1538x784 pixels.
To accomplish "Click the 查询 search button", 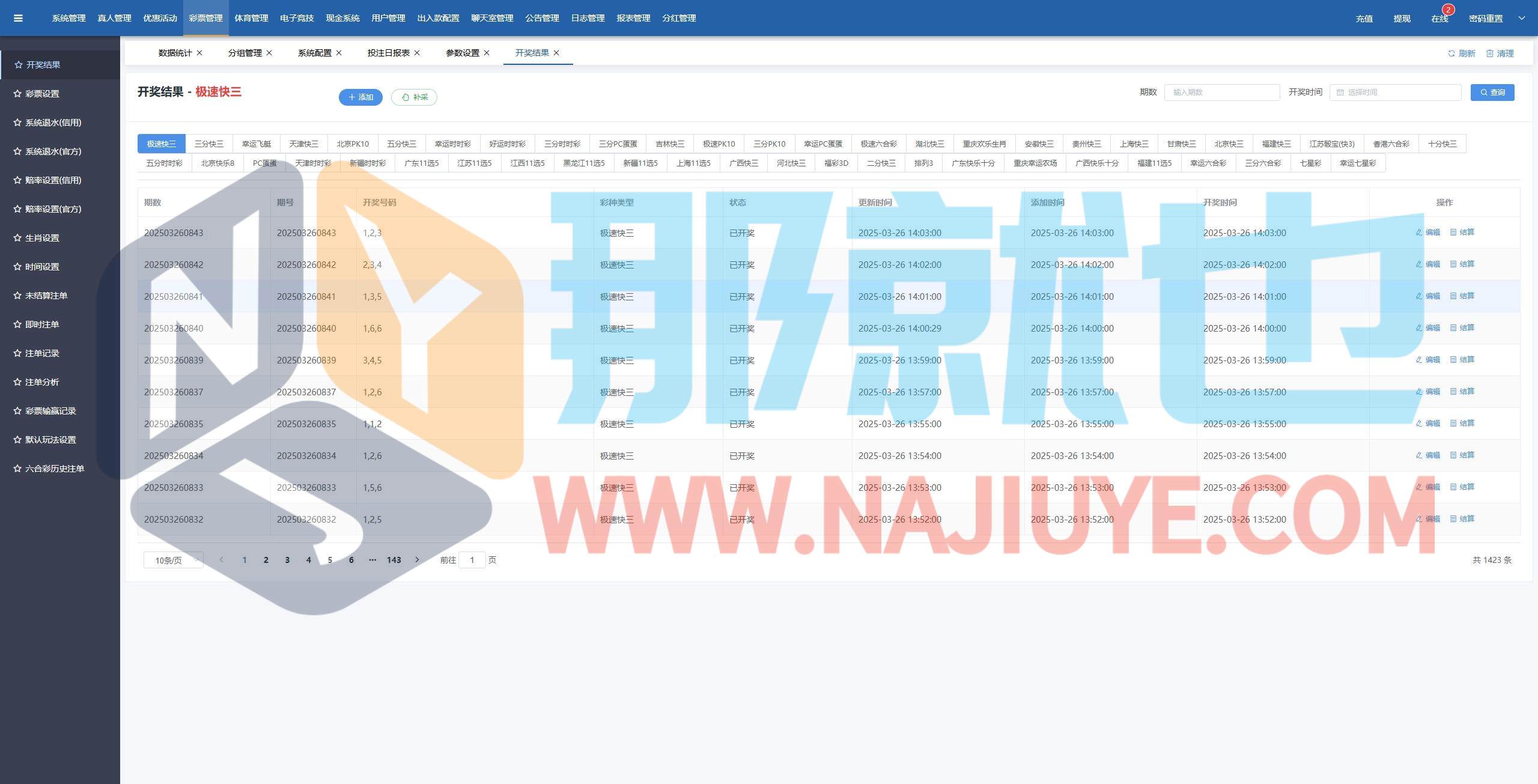I will pos(1492,93).
